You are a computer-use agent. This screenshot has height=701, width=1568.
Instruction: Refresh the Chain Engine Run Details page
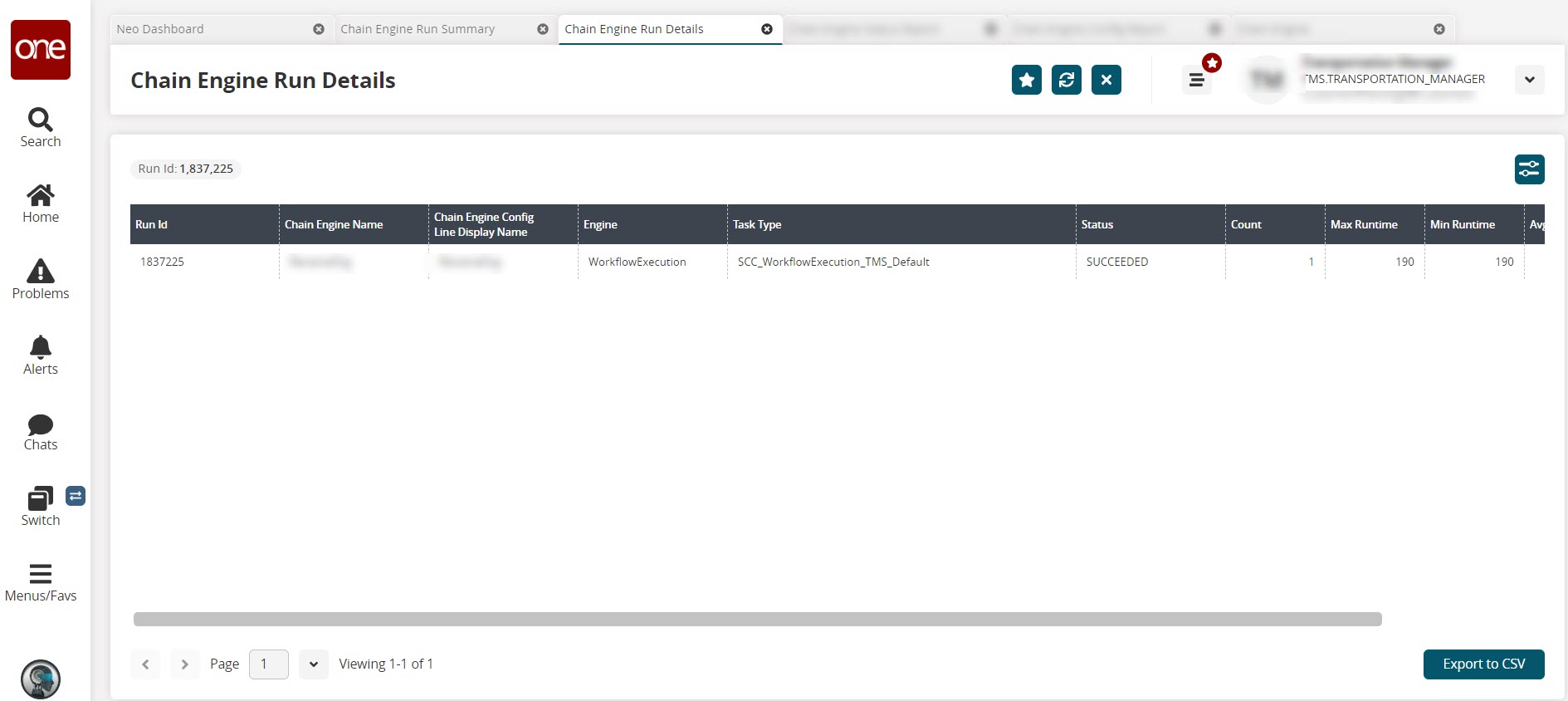pos(1067,80)
